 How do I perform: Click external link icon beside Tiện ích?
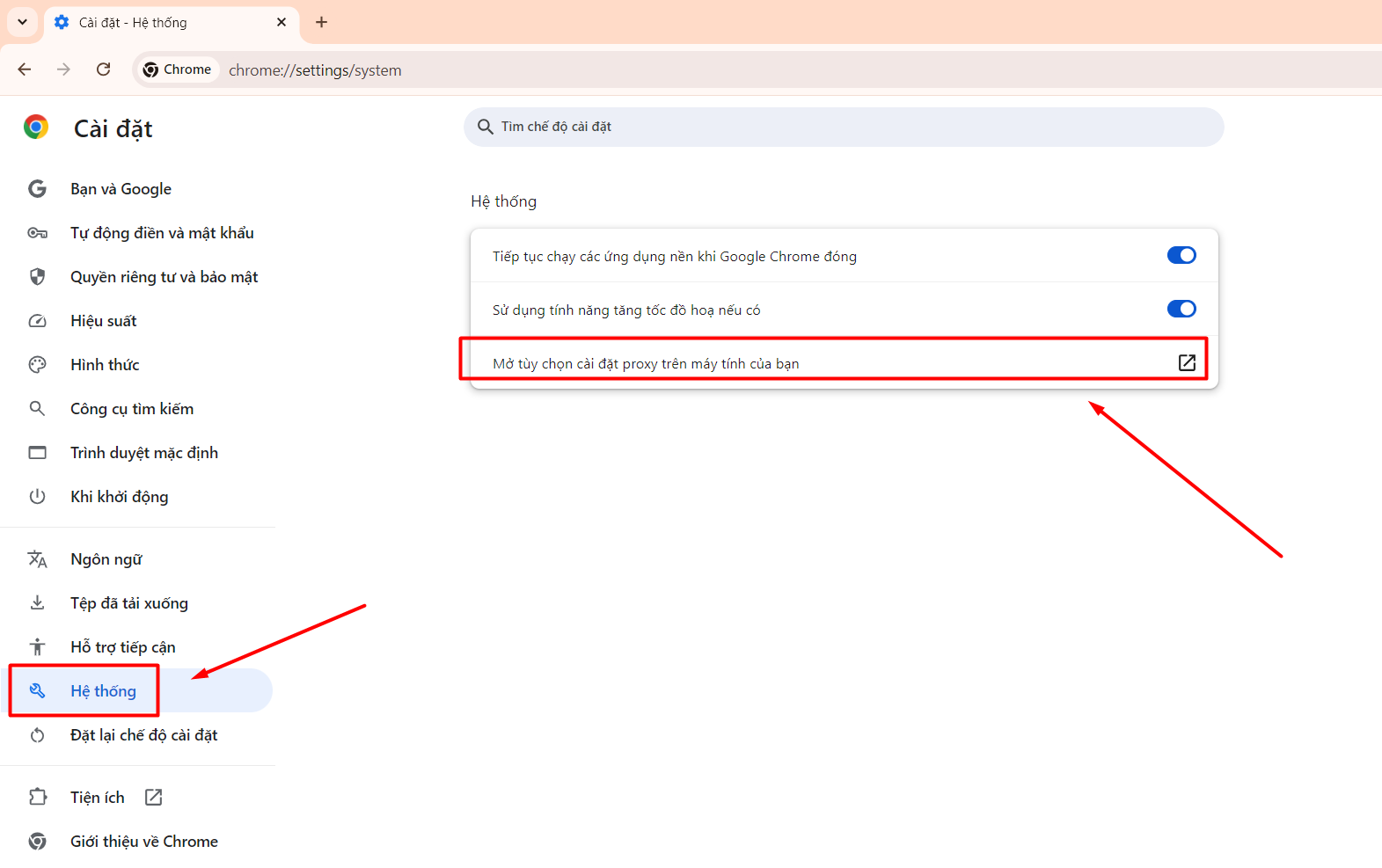[154, 798]
